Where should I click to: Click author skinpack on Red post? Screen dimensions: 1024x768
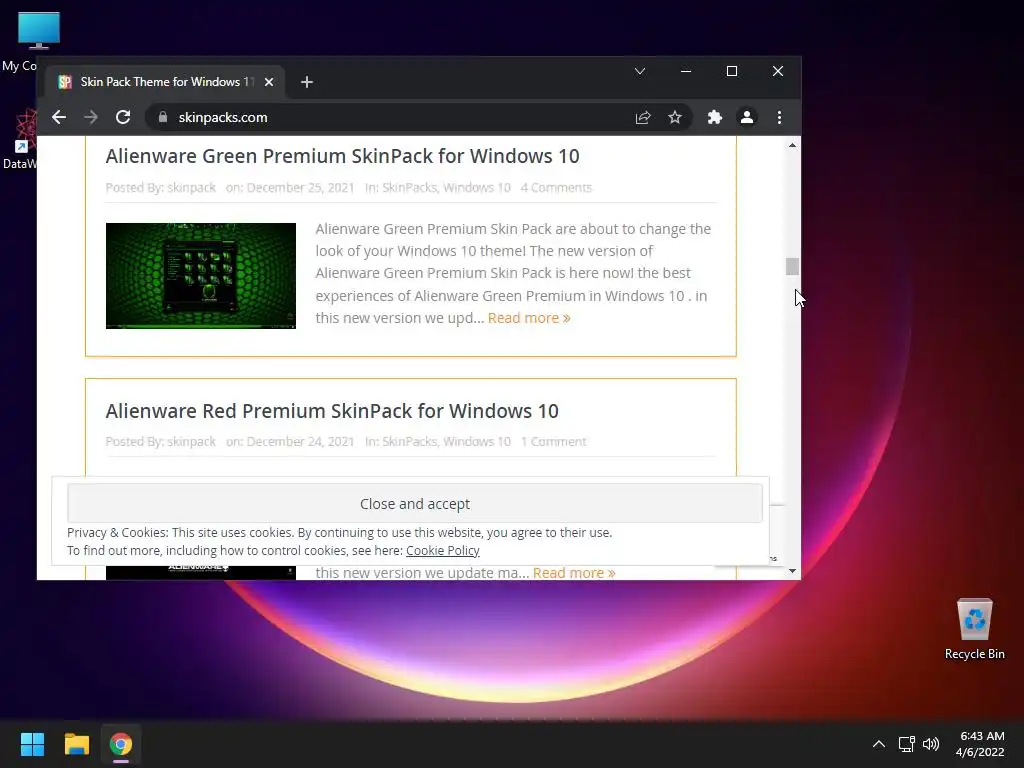191,442
